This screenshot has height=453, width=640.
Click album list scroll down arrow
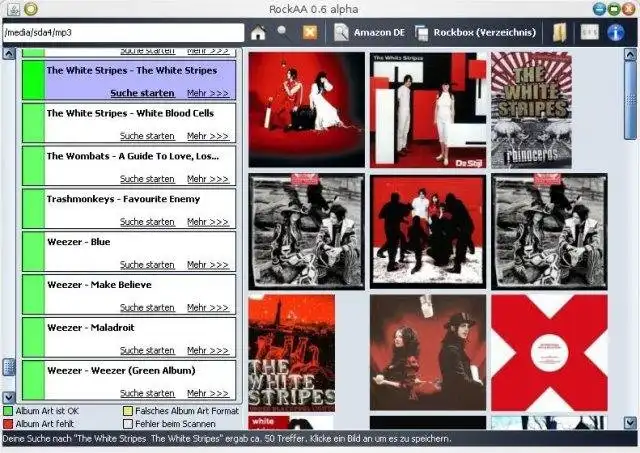click(x=9, y=397)
